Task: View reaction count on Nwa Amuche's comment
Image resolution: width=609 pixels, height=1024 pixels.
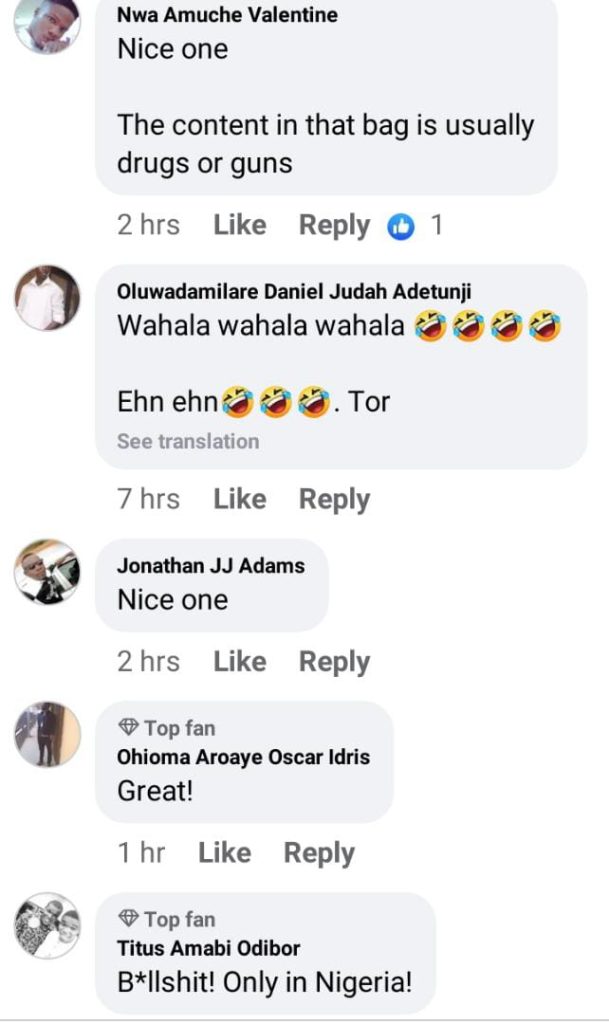Action: tap(436, 226)
